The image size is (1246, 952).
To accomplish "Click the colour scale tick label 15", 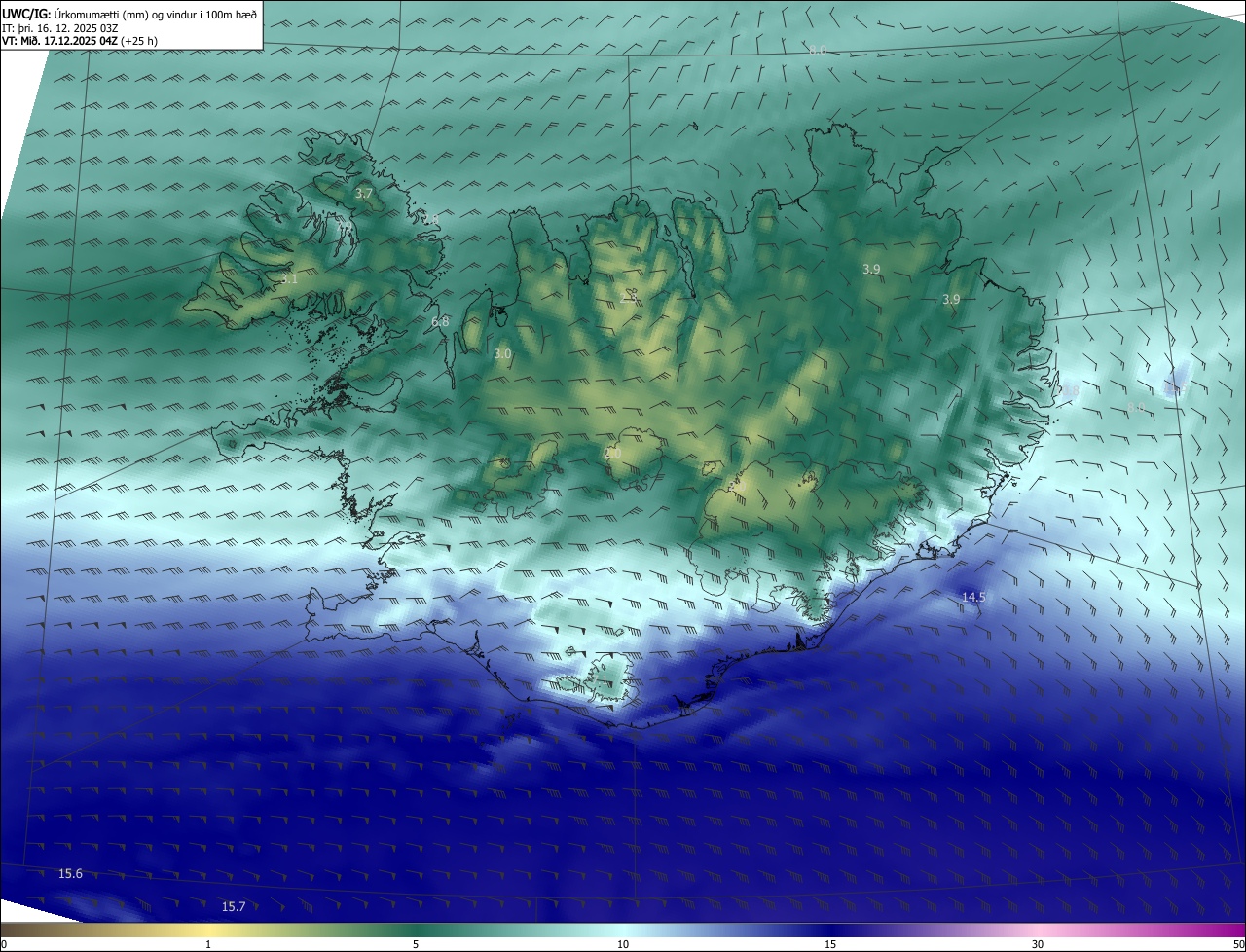I will (830, 944).
